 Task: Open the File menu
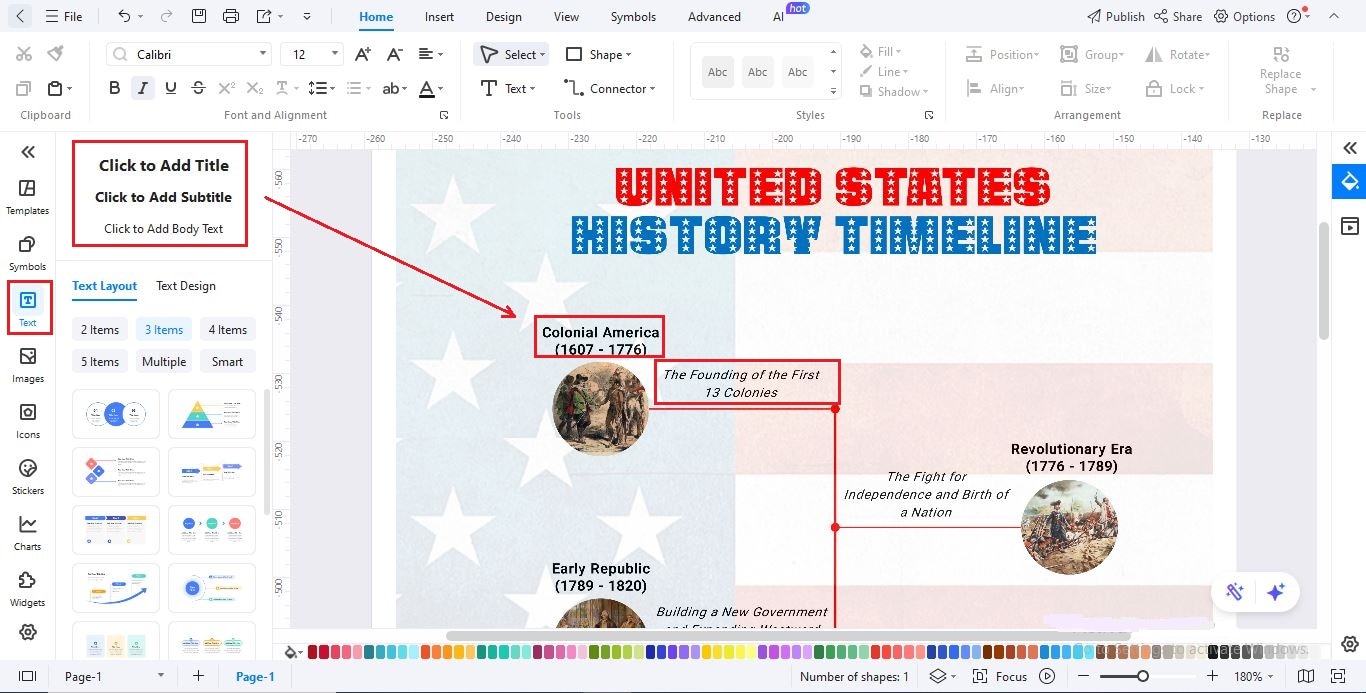tap(64, 16)
